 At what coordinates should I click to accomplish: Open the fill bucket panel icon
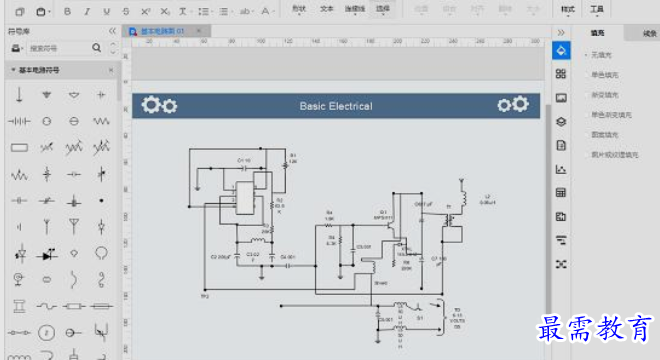(561, 51)
